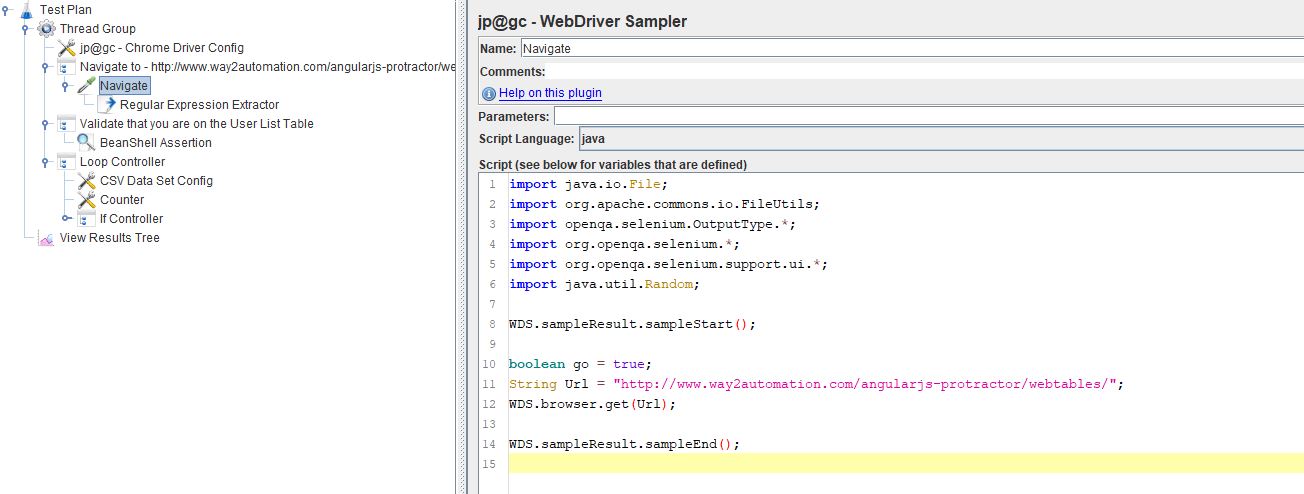Click the BeanShell Assertion magnifier icon
This screenshot has height=494, width=1304.
tap(86, 143)
